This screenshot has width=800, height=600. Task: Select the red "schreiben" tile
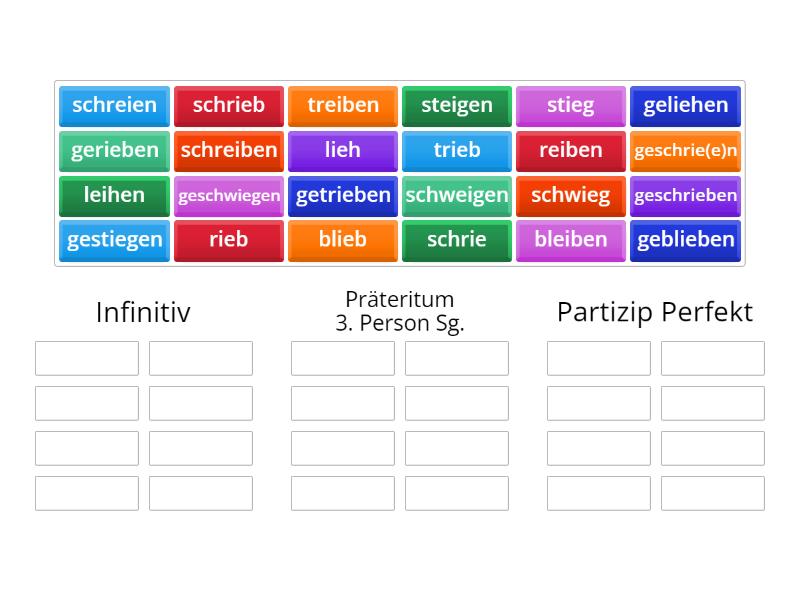(x=228, y=151)
